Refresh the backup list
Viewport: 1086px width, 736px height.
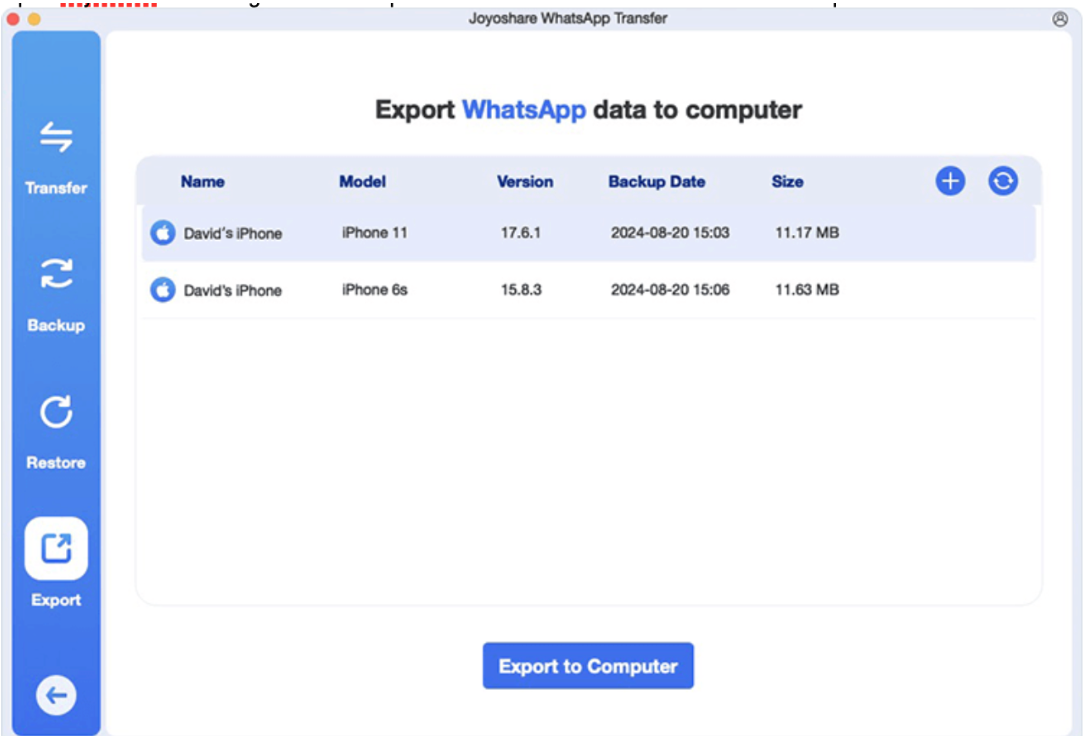click(1002, 181)
